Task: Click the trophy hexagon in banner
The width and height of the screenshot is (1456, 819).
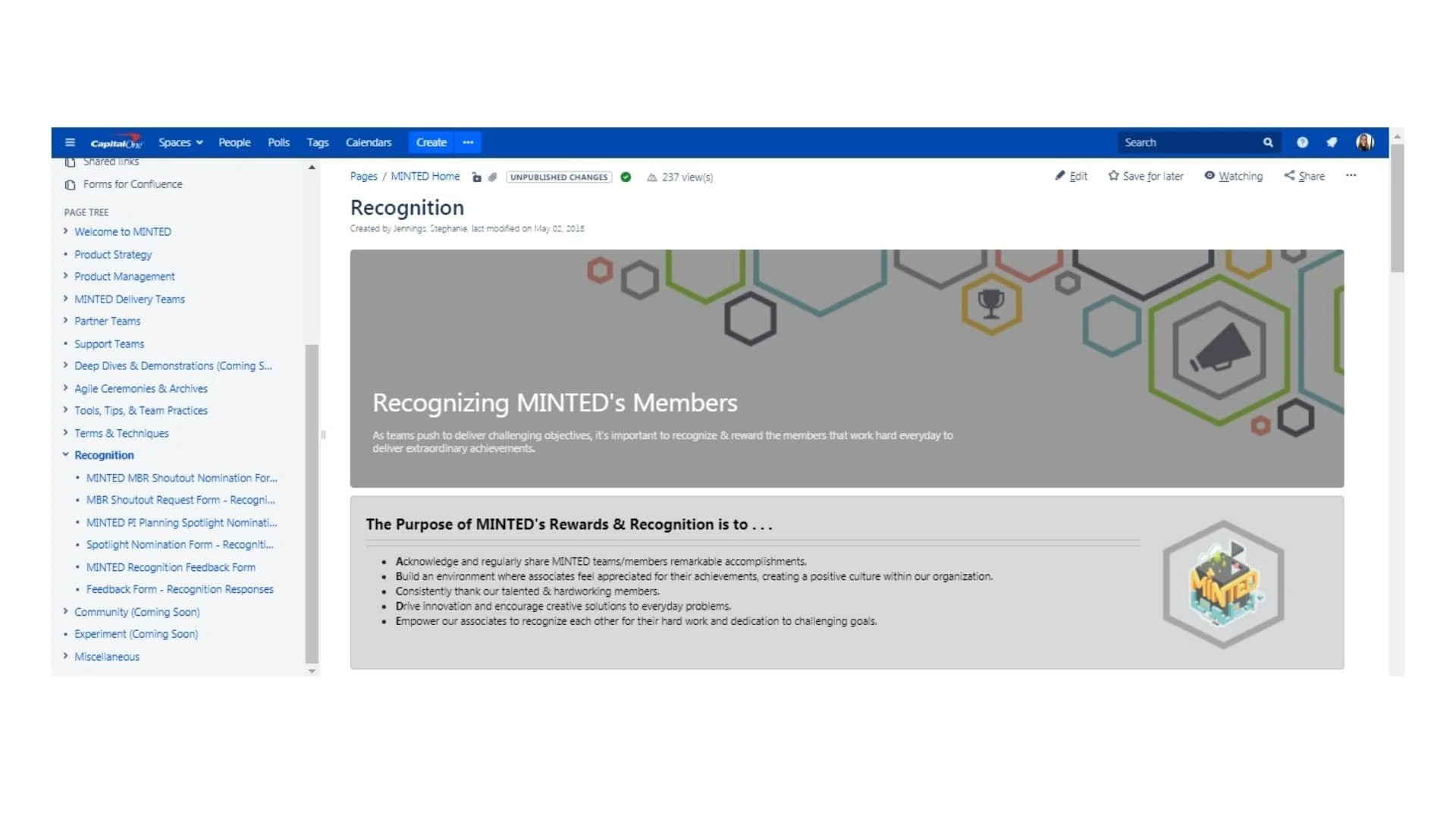Action: click(x=991, y=304)
